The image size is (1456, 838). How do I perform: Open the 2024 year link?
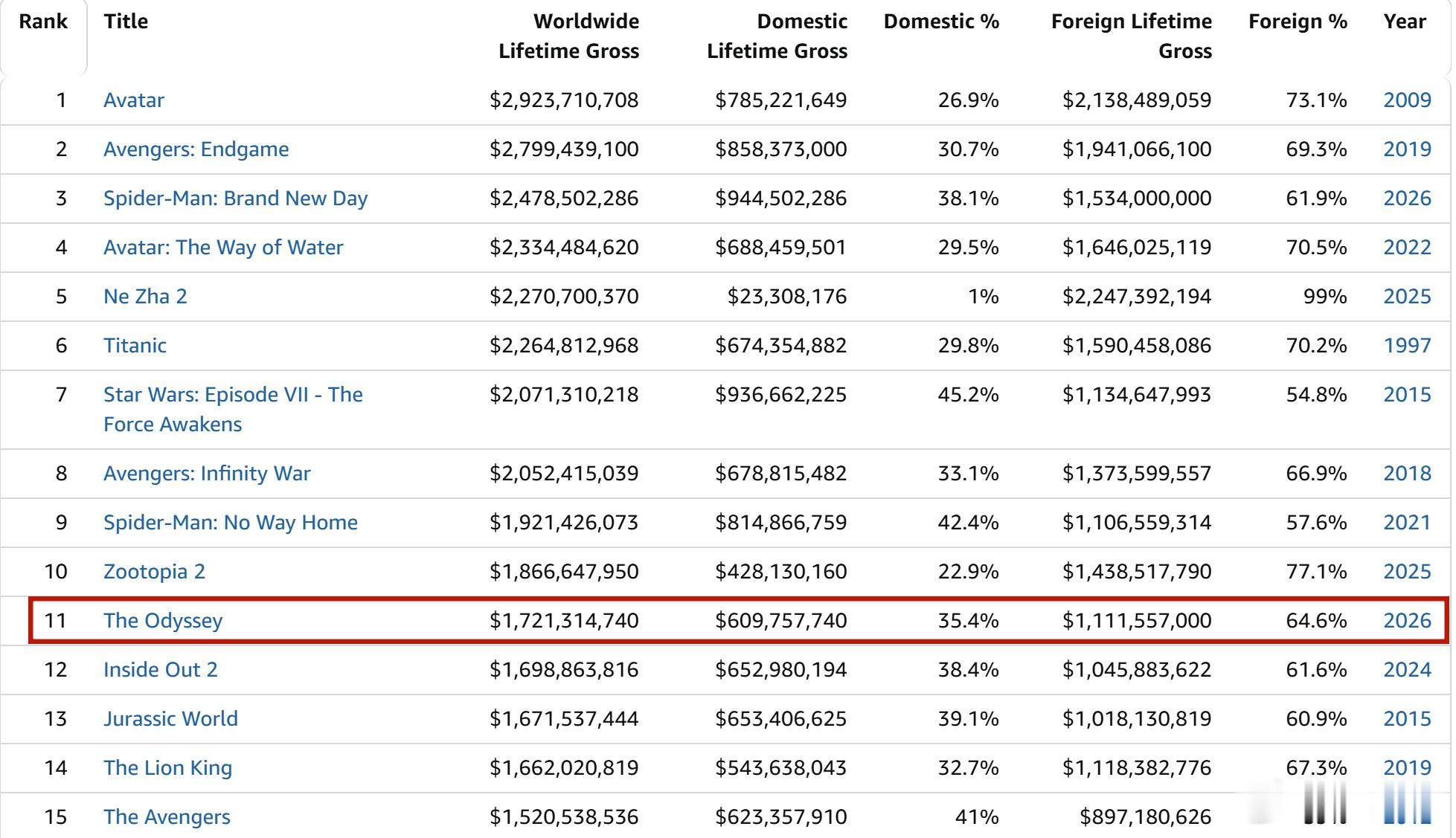click(x=1407, y=669)
